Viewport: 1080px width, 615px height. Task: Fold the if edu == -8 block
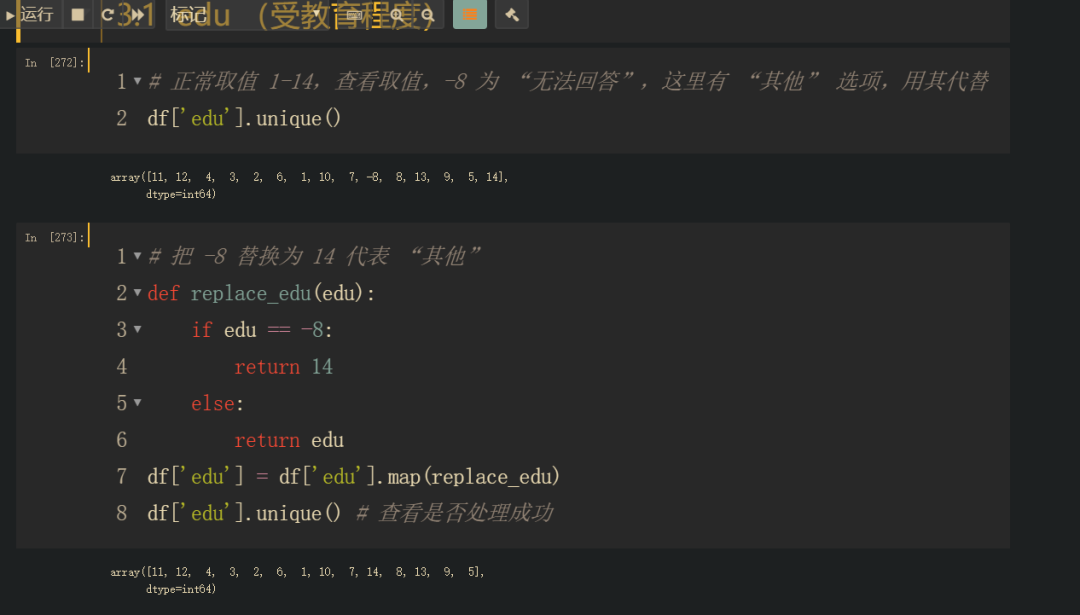(137, 329)
